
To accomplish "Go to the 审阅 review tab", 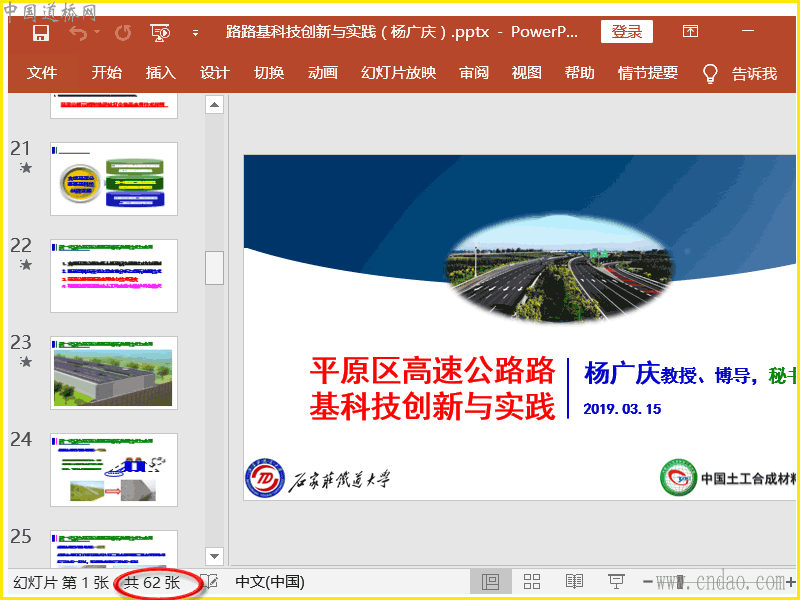I will point(474,73).
